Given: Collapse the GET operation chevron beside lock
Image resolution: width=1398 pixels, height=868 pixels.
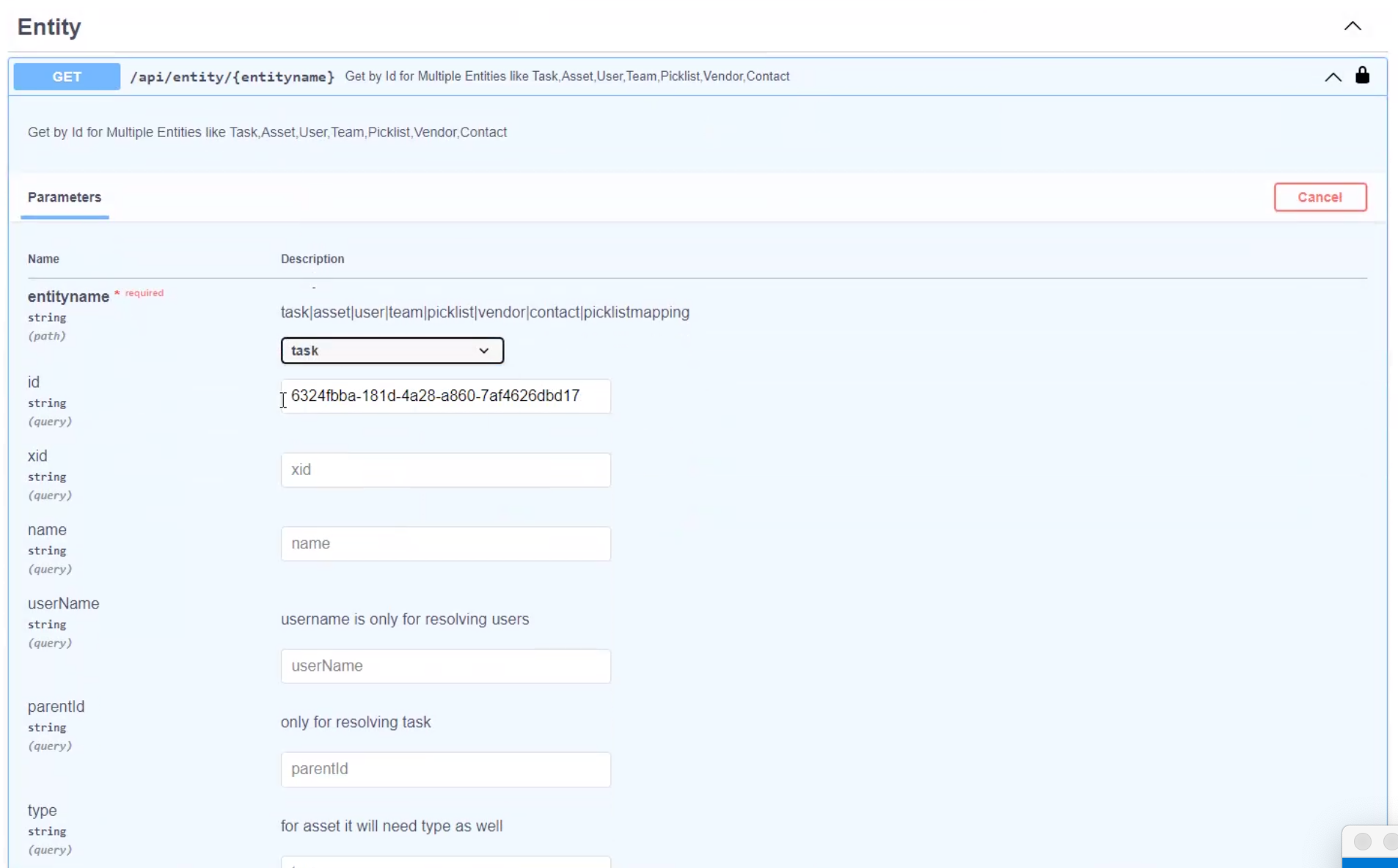Looking at the screenshot, I should [x=1333, y=77].
